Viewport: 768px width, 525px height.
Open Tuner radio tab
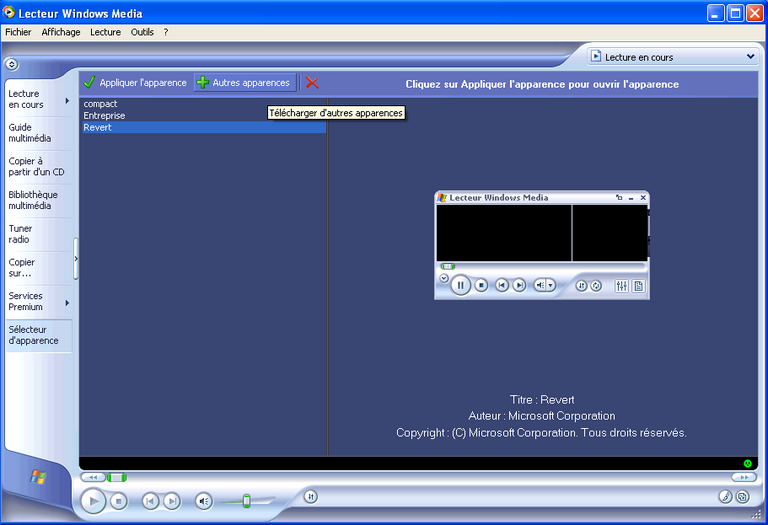click(x=39, y=234)
